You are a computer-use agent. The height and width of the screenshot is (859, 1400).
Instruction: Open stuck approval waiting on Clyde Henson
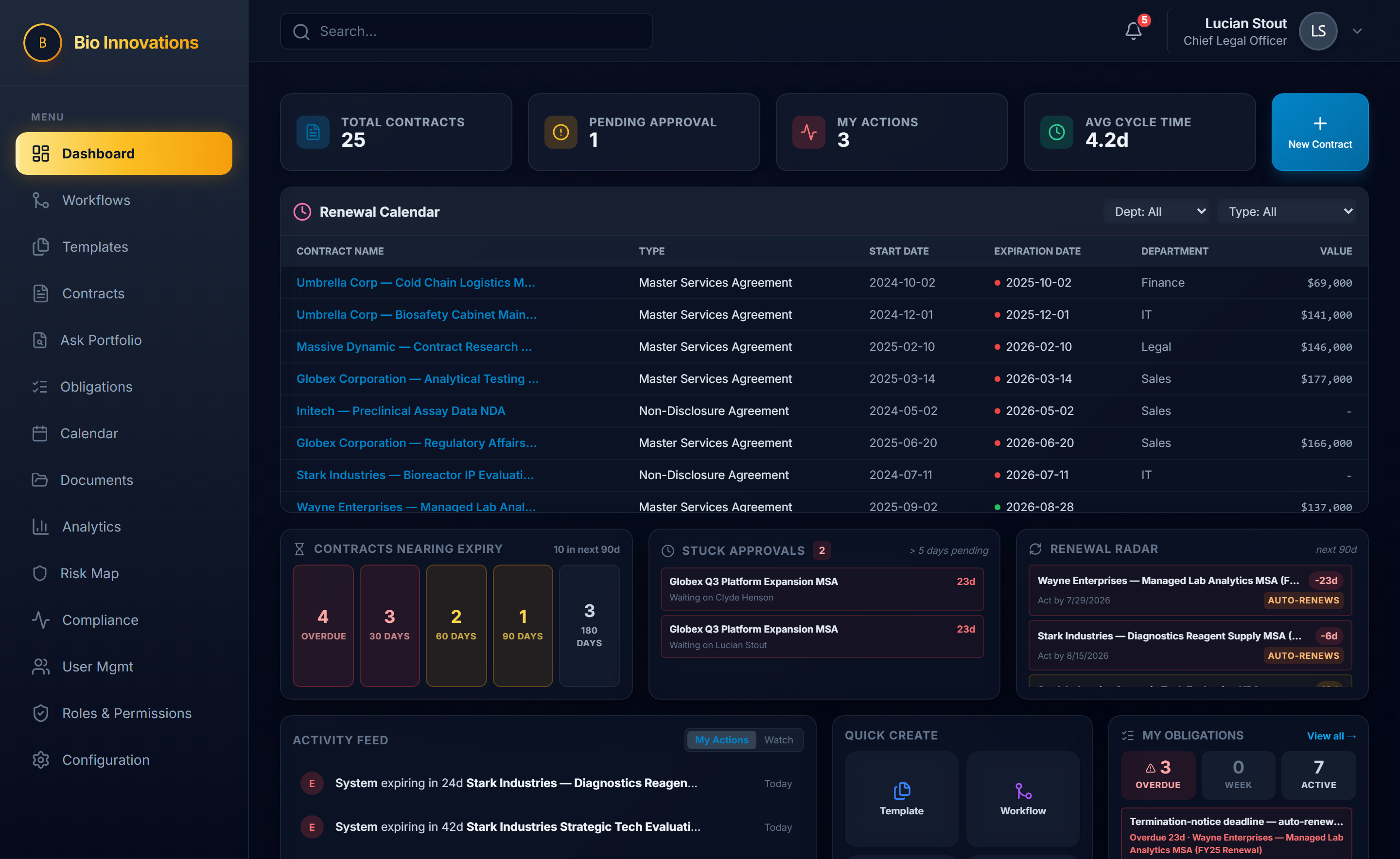tap(822, 588)
